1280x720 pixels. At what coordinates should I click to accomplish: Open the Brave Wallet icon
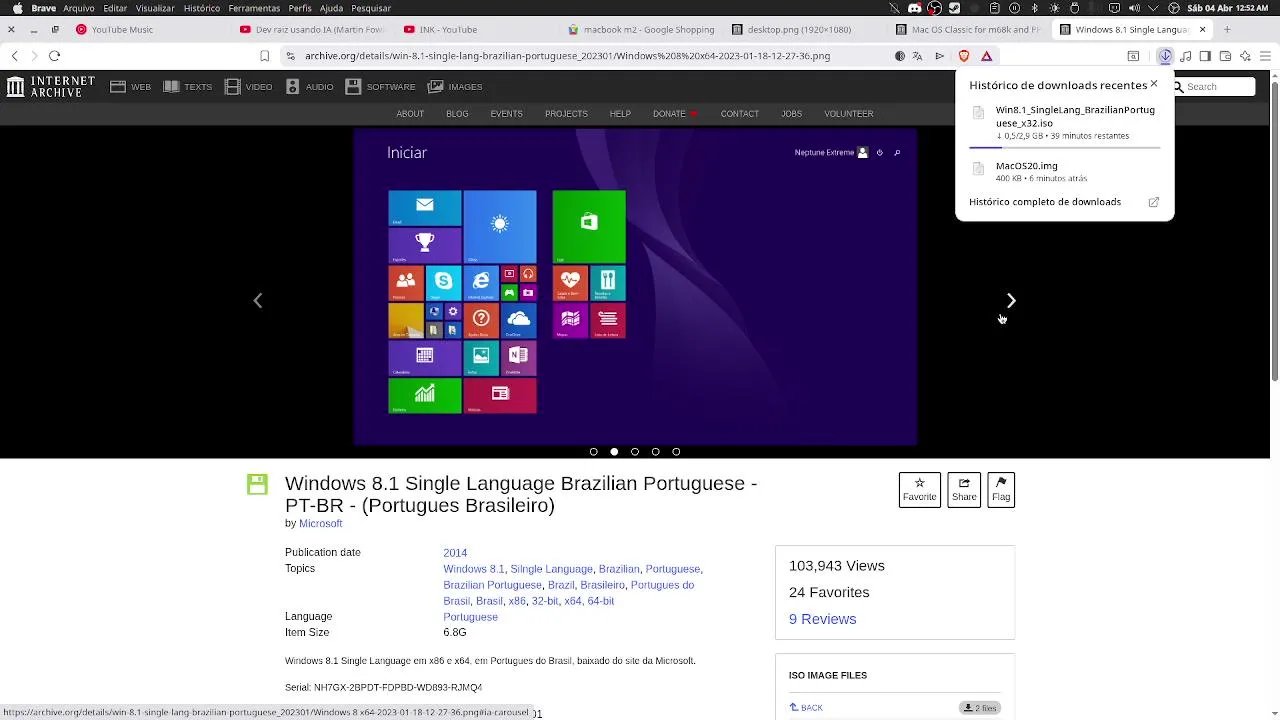[1225, 56]
